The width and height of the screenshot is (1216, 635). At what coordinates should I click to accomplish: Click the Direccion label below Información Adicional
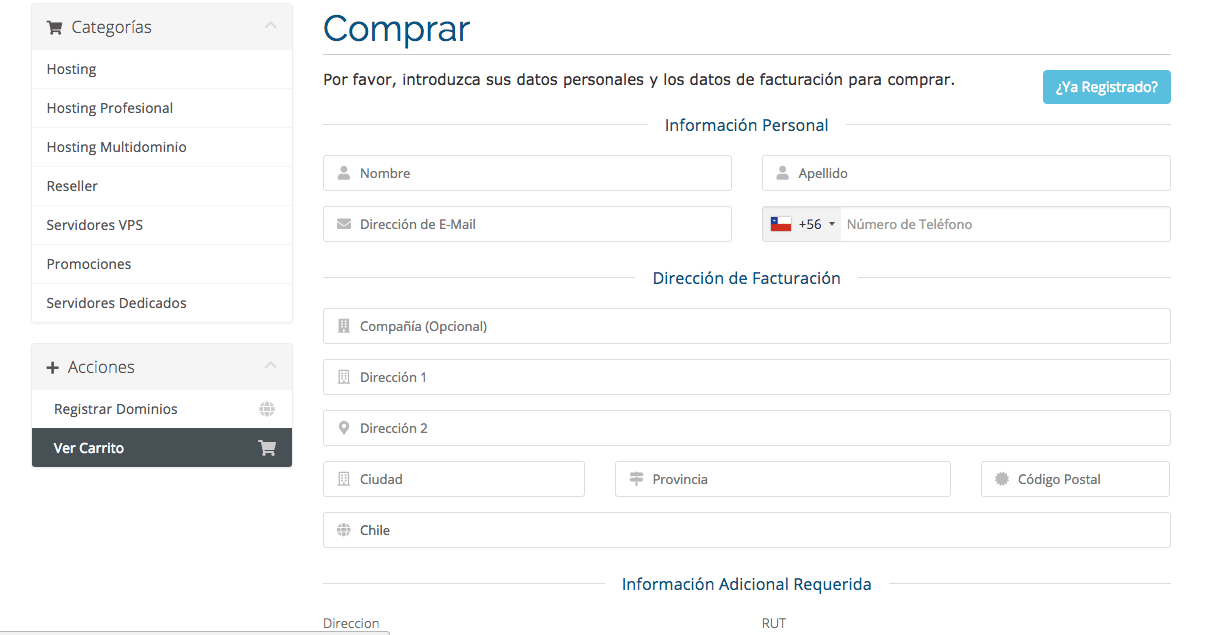[x=351, y=623]
